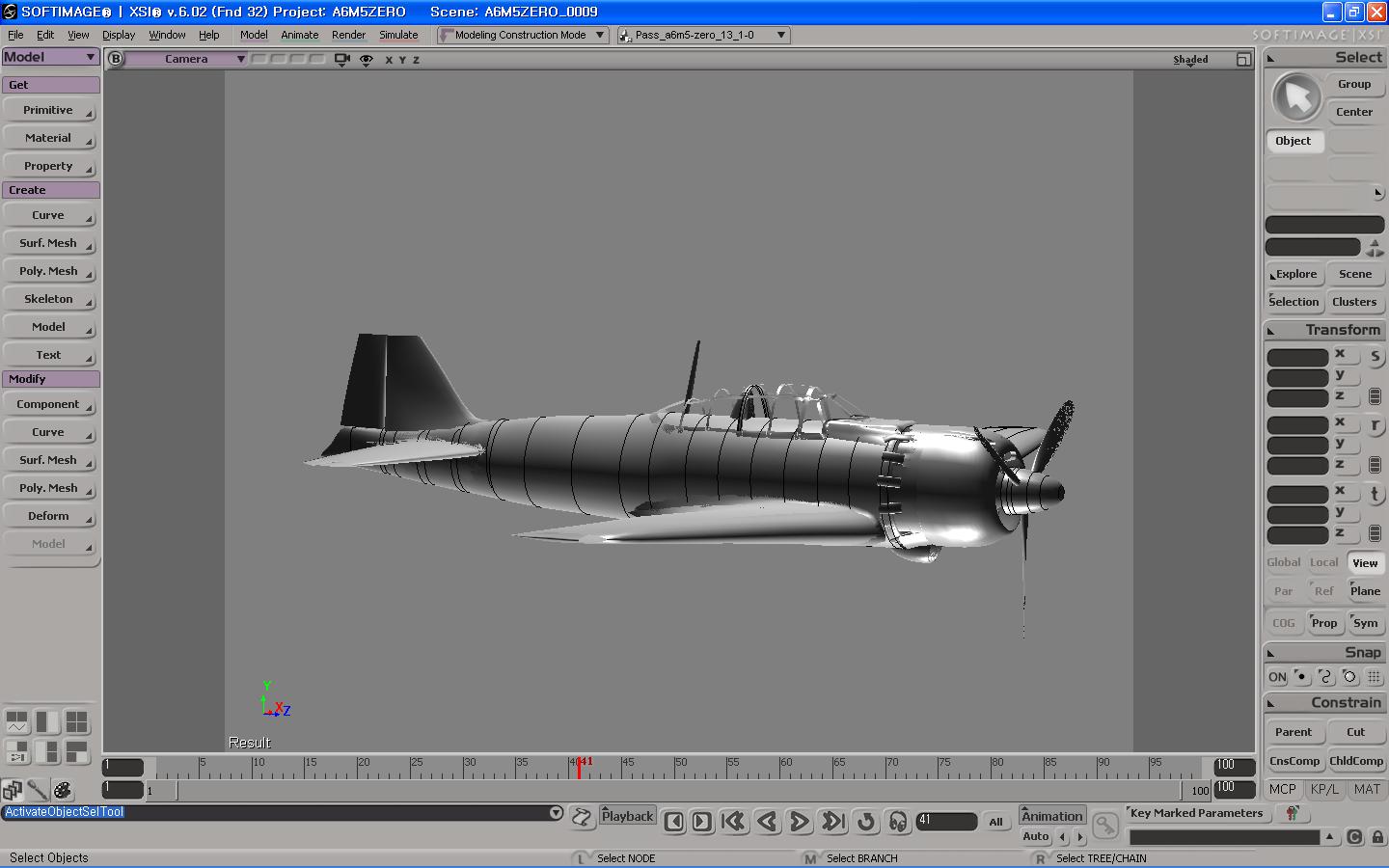This screenshot has height=868, width=1389.
Task: Click the Parent constraint button
Action: pos(1294,733)
